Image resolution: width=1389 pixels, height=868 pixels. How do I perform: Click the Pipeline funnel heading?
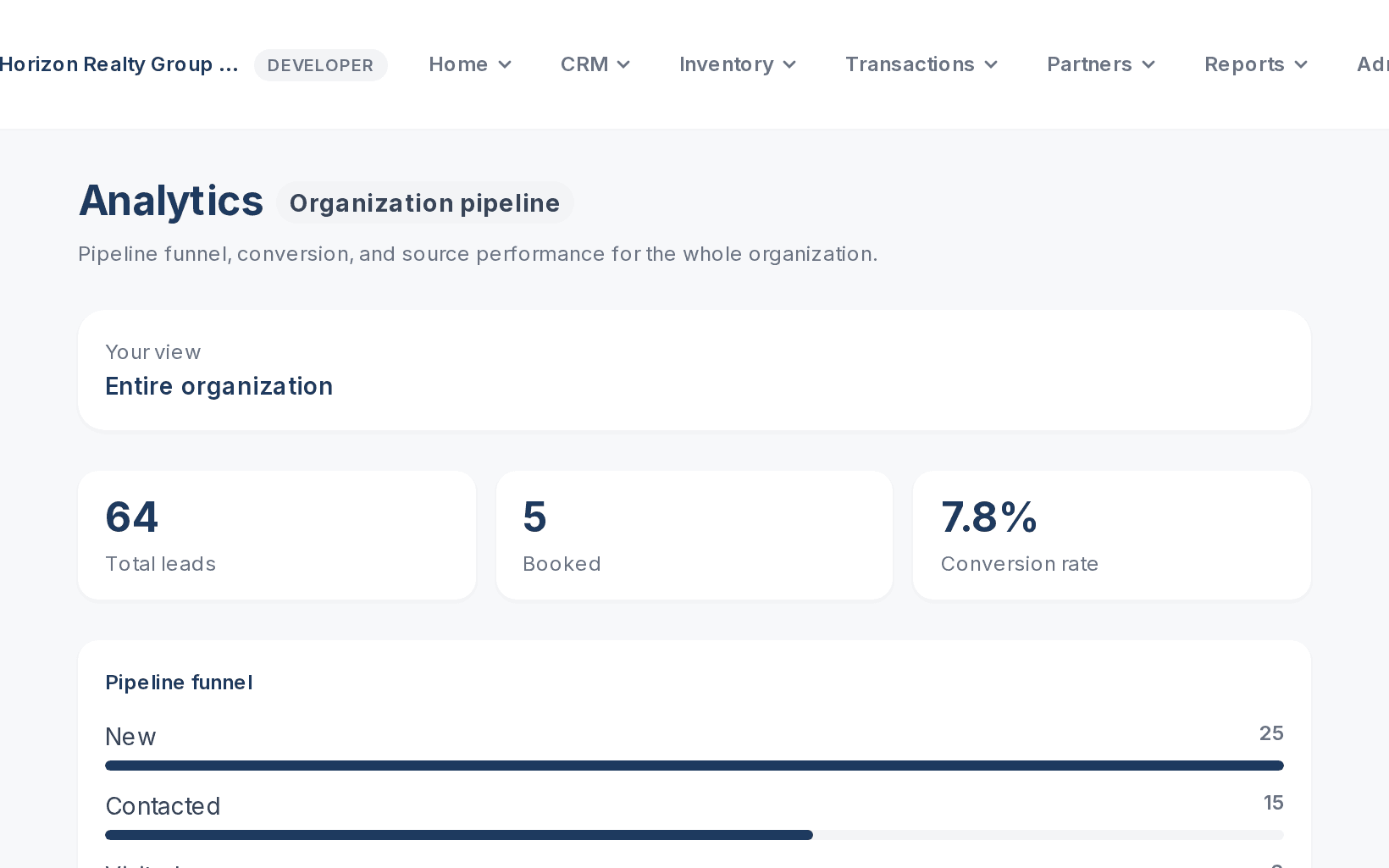[179, 683]
